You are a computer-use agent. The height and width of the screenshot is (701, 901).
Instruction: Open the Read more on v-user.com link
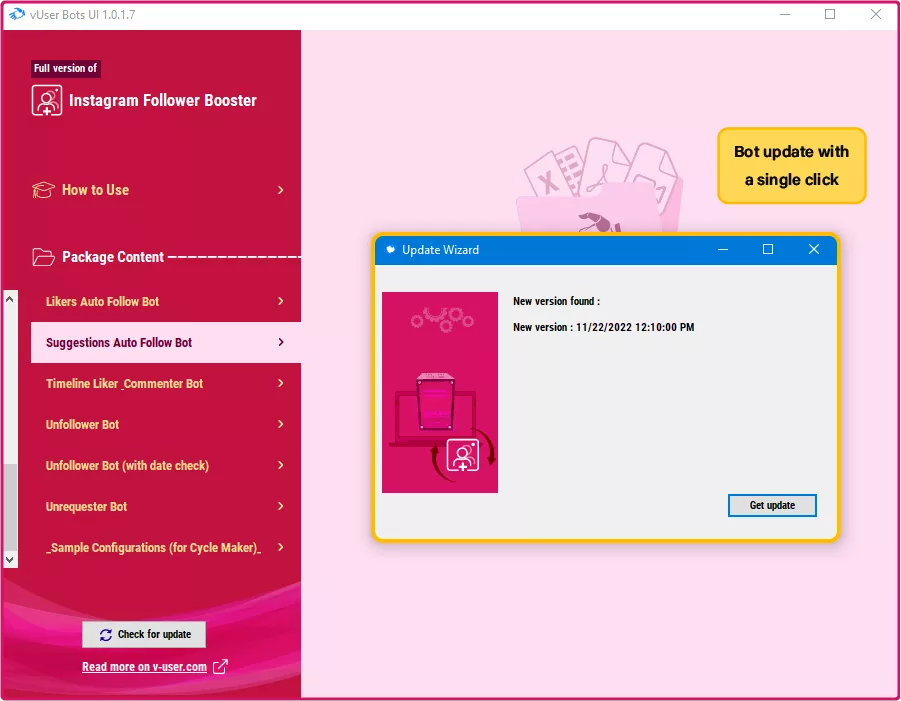pyautogui.click(x=144, y=667)
